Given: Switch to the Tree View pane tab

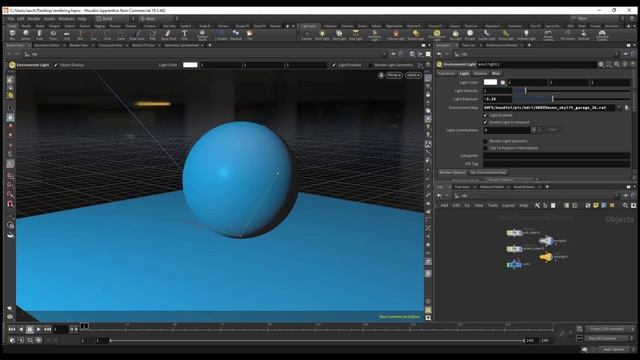Looking at the screenshot, I should click(x=462, y=187).
